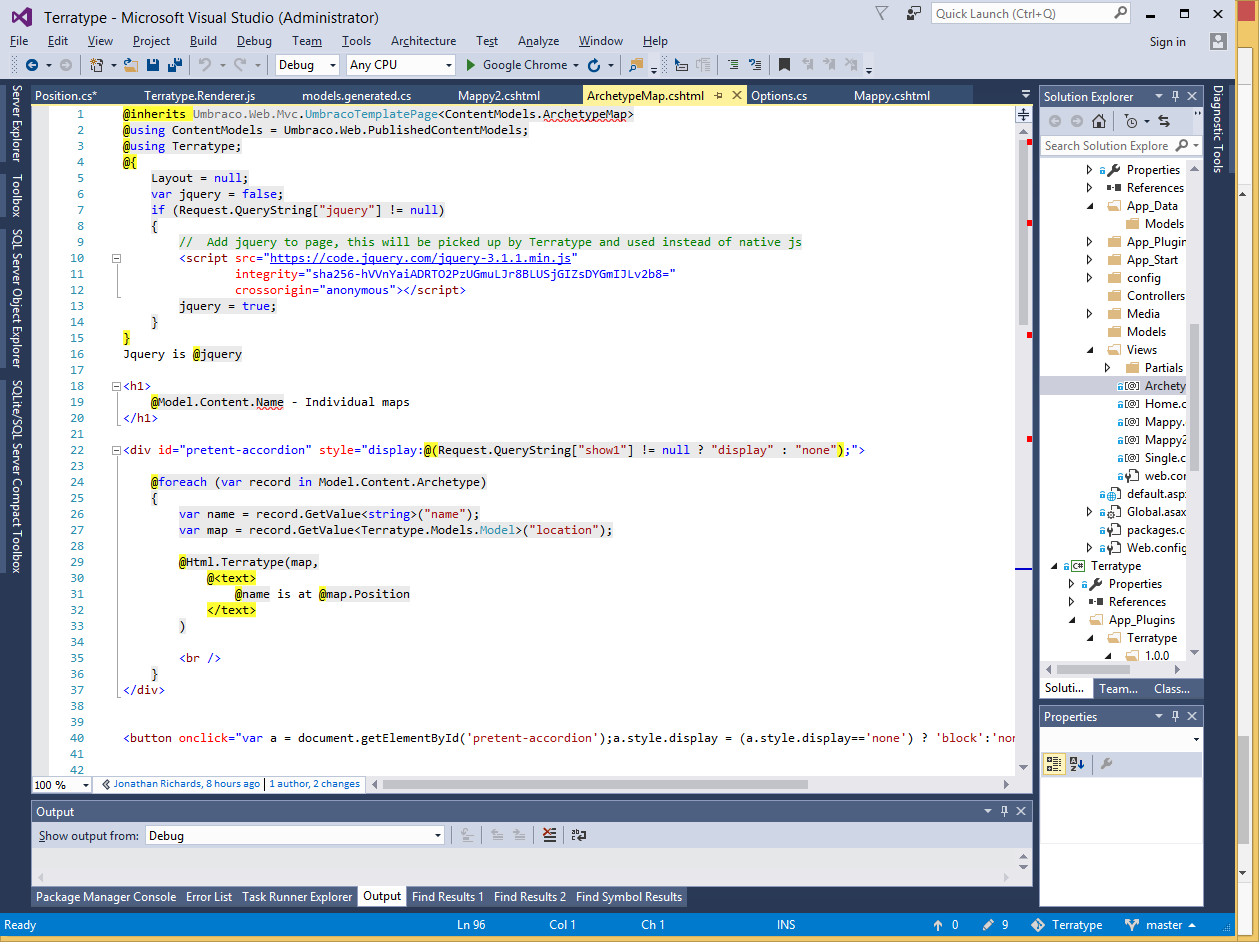This screenshot has width=1259, height=942.
Task: Pin the ArchetypeMap.cshtml tab
Action: pos(719,96)
